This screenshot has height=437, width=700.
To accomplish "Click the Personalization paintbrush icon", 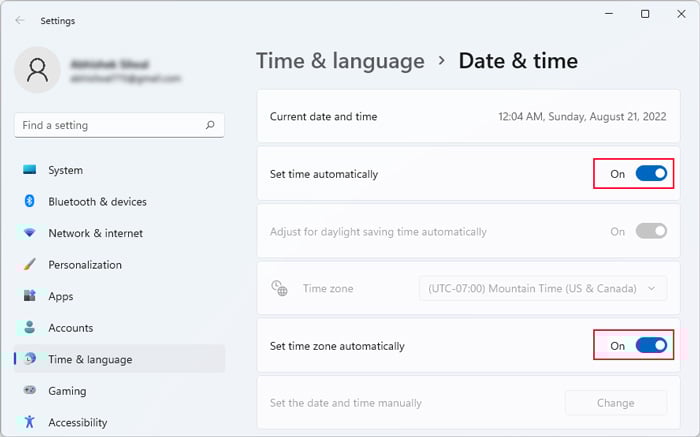I will pyautogui.click(x=29, y=265).
